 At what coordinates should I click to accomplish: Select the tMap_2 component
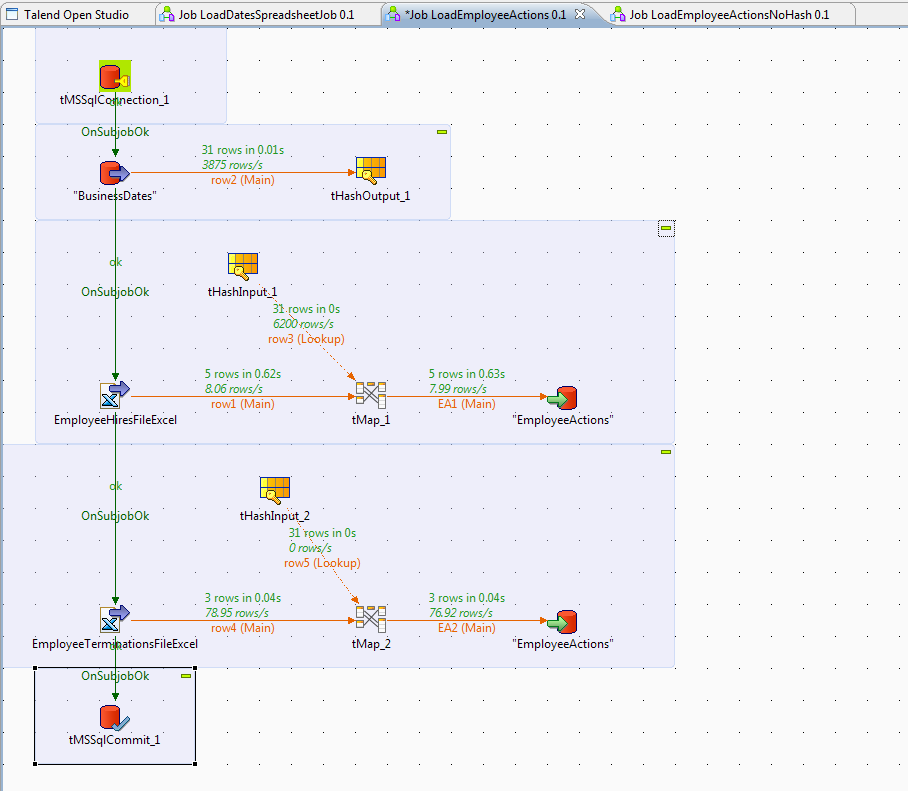(x=371, y=619)
